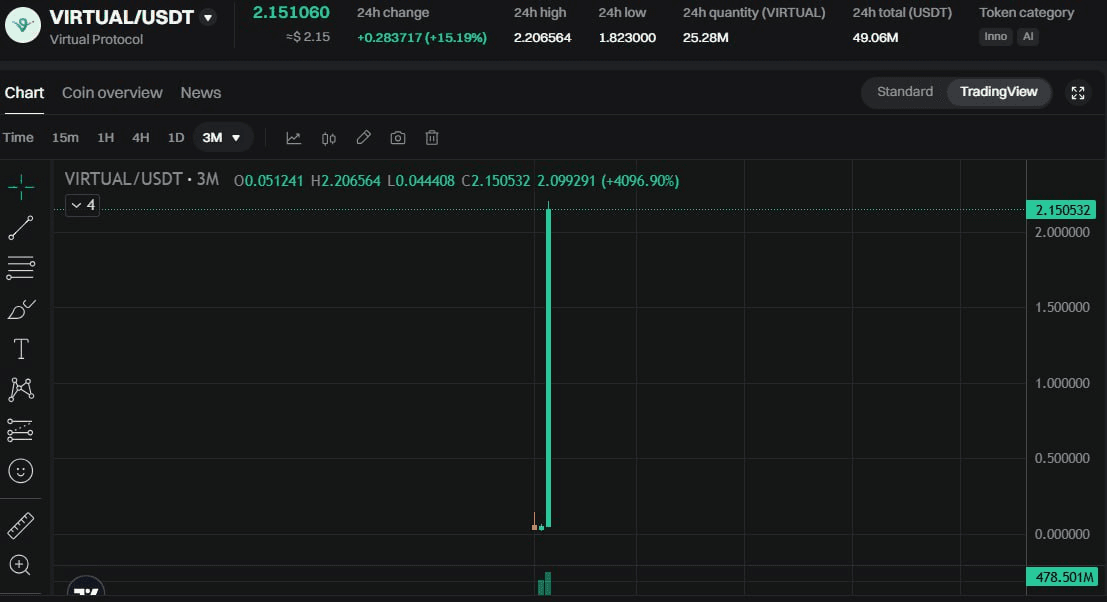Select the 15m timeframe
1107x602 pixels.
pyautogui.click(x=65, y=138)
